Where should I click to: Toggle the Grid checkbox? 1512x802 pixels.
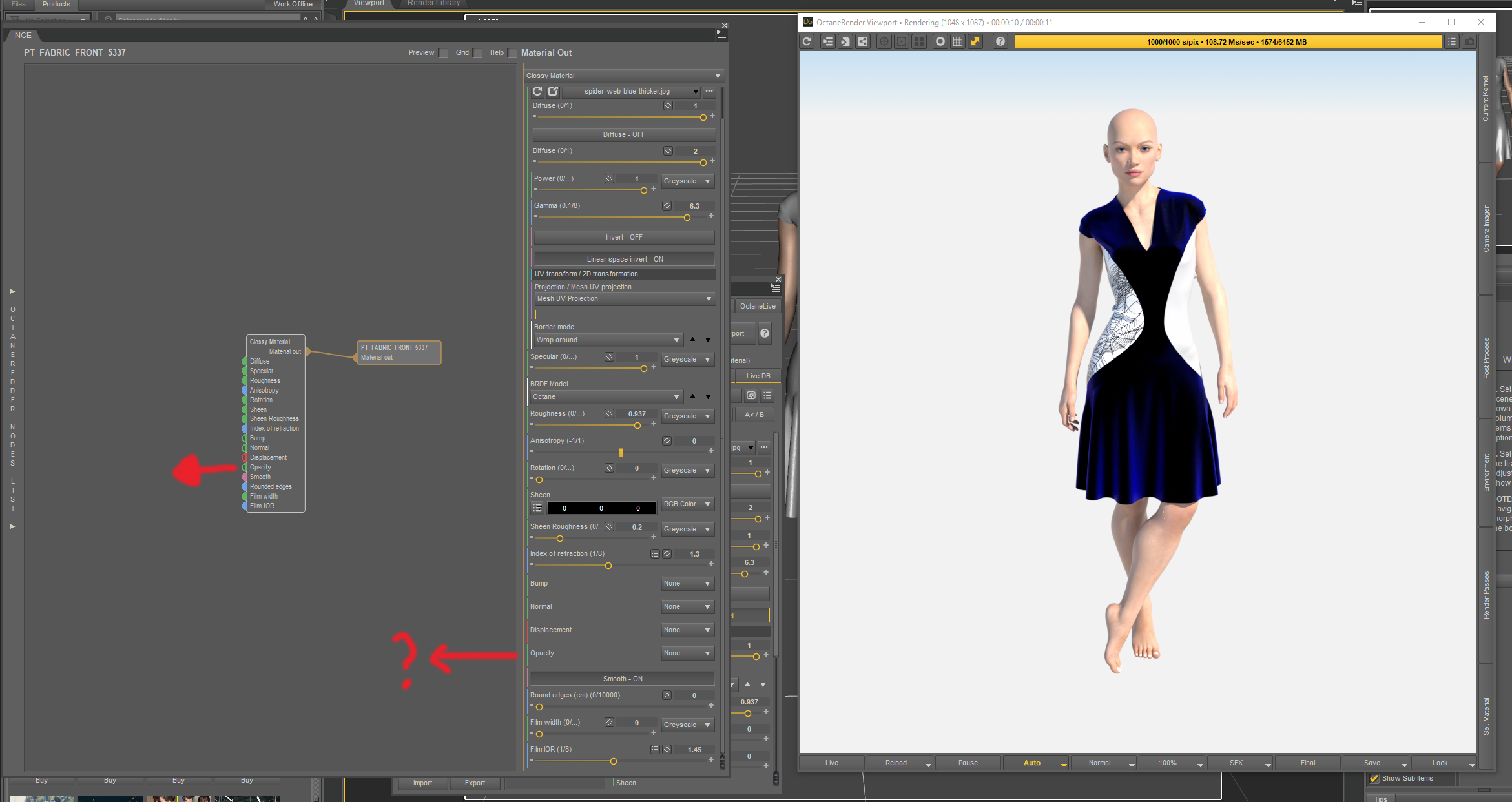478,53
